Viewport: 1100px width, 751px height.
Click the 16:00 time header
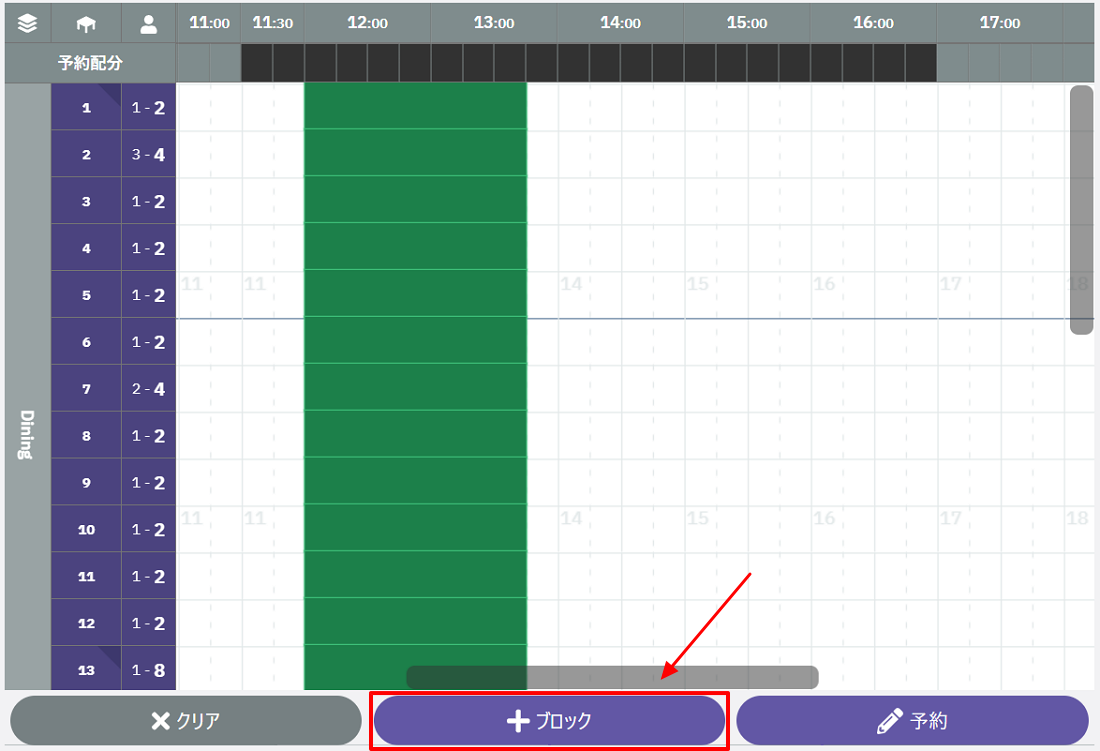click(x=873, y=23)
